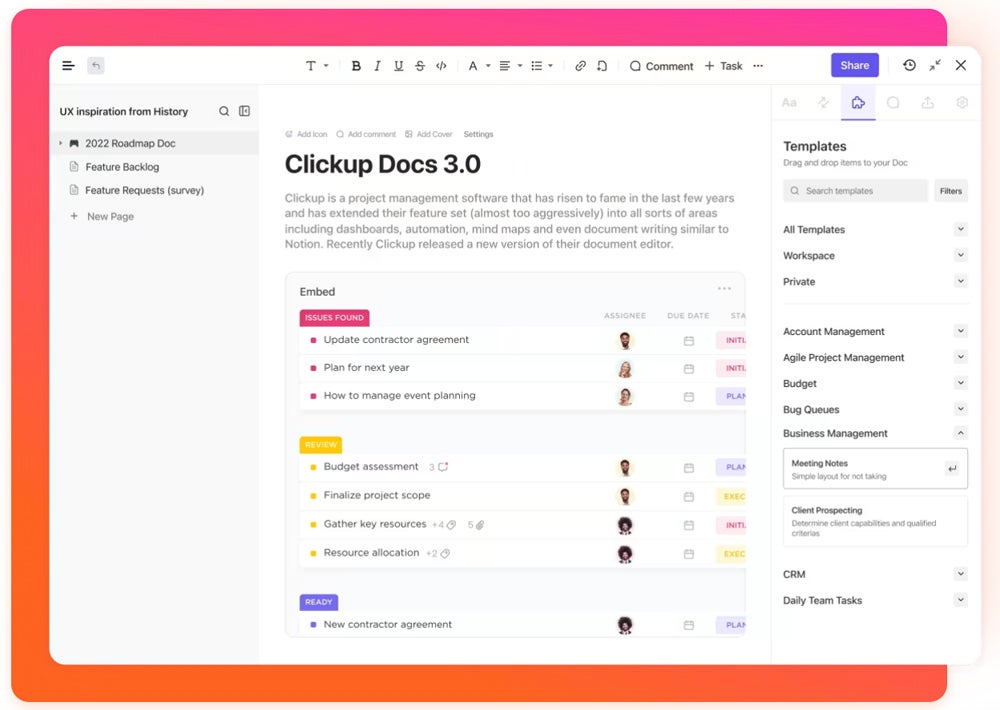1000x710 pixels.
Task: Click New Page in the sidebar
Action: (102, 216)
